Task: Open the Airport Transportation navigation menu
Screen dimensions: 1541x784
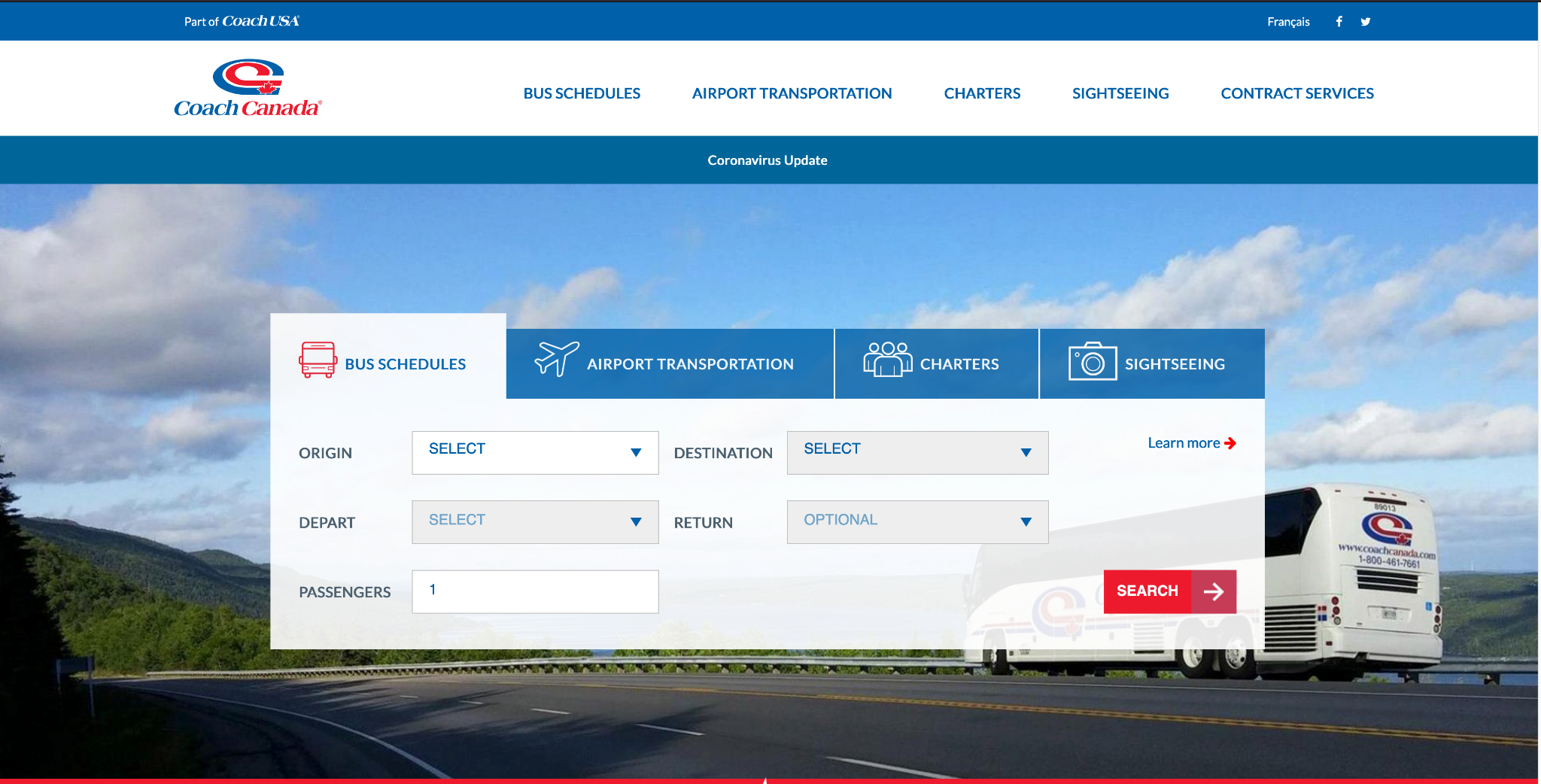Action: (792, 93)
